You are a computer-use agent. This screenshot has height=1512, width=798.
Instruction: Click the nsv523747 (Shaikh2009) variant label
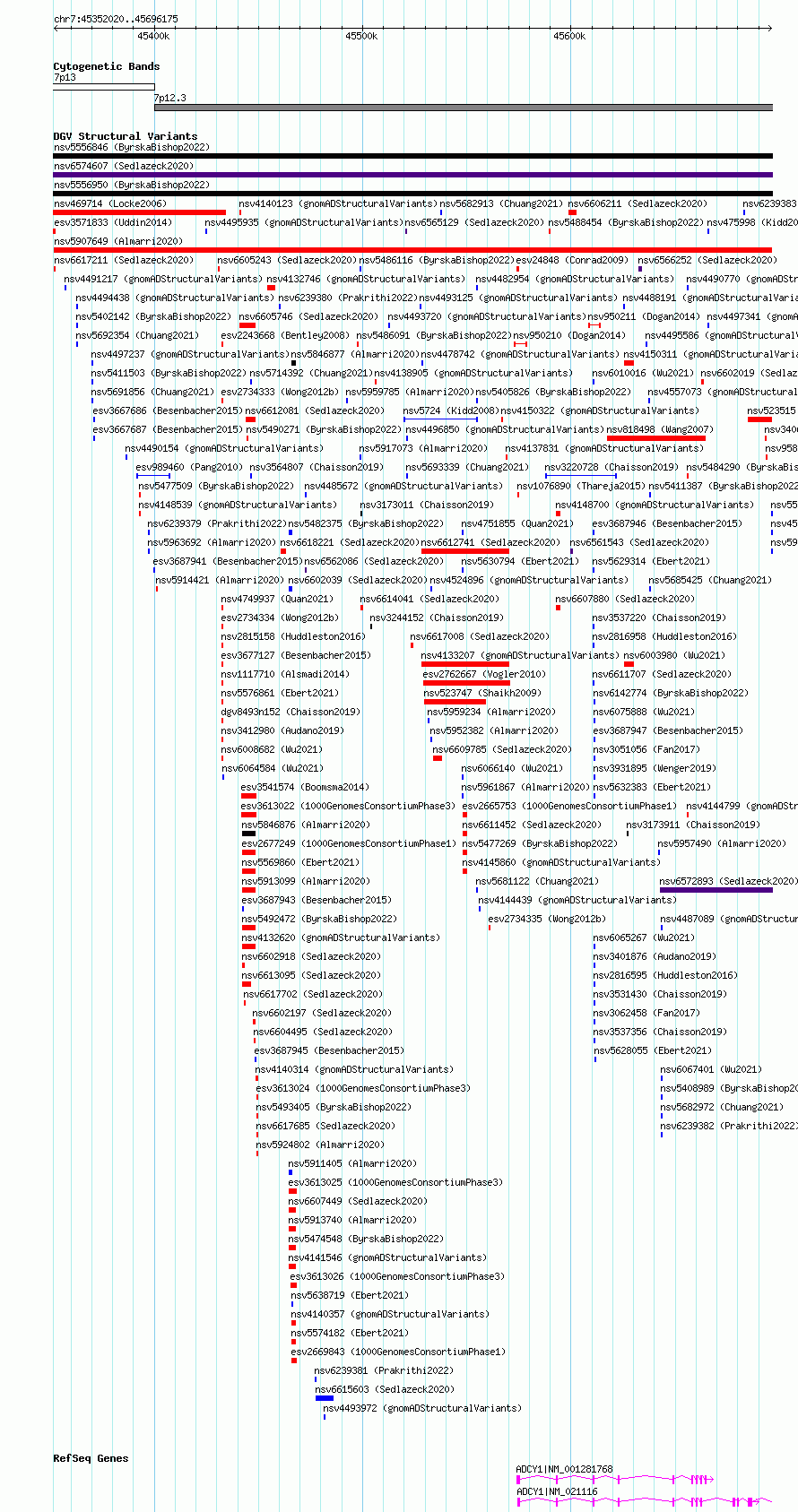tap(482, 693)
